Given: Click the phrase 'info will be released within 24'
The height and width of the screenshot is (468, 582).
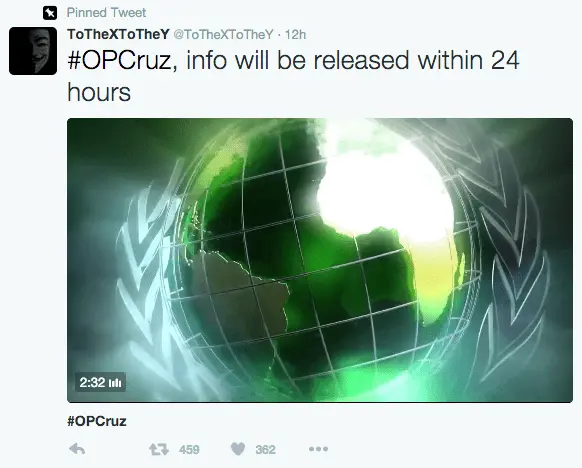Looking at the screenshot, I should (352, 60).
